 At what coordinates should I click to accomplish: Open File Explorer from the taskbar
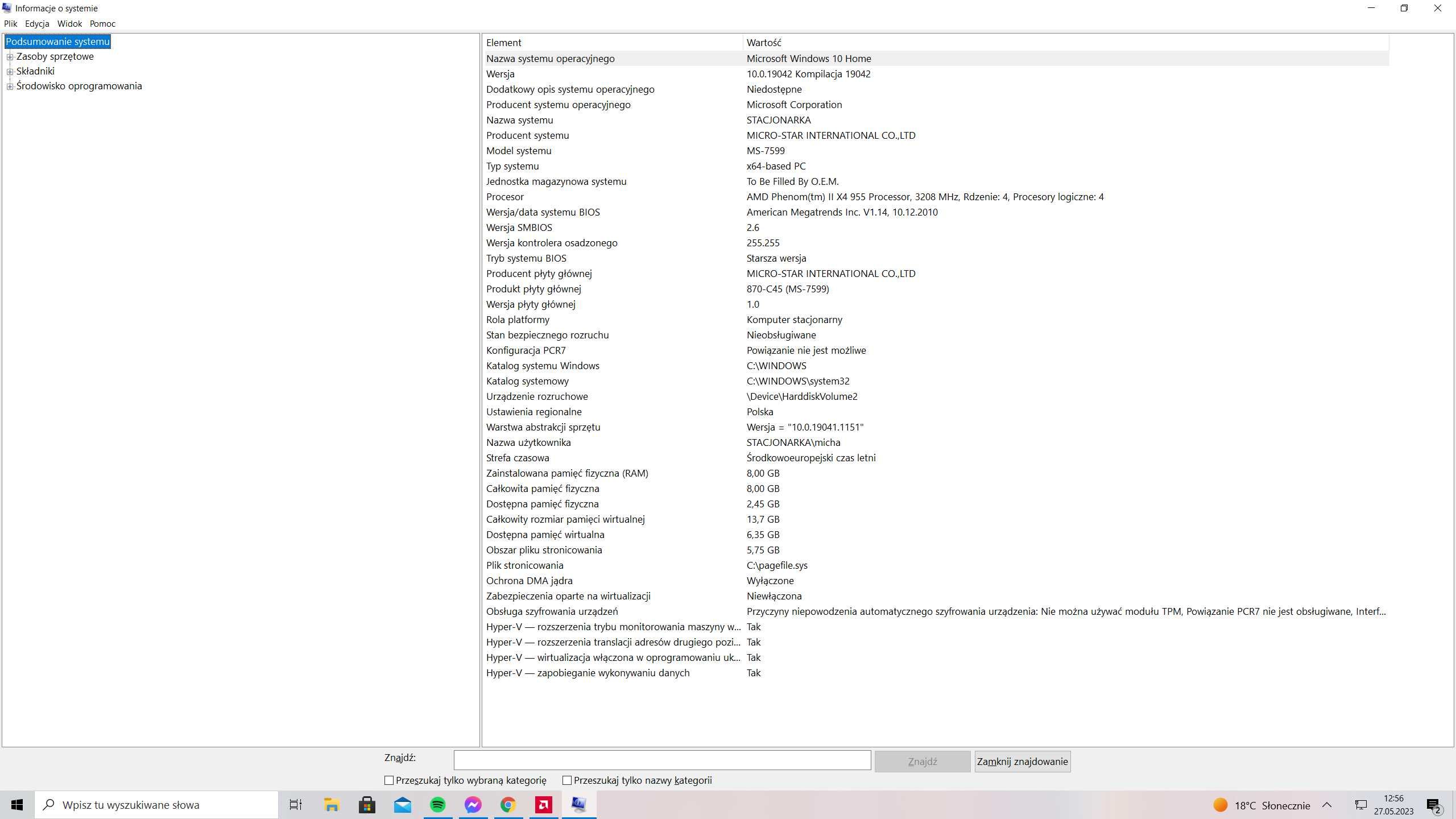click(332, 805)
